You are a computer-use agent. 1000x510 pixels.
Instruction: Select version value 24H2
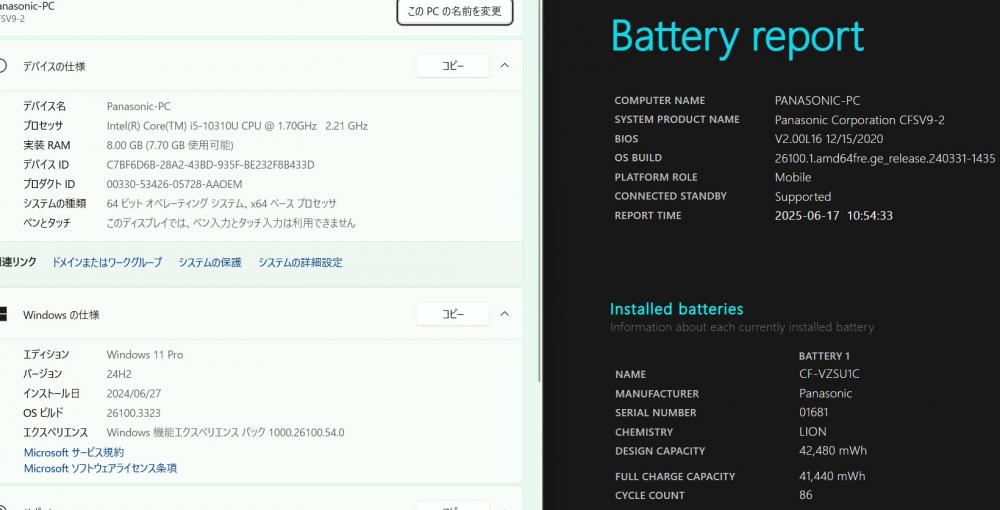coord(119,374)
